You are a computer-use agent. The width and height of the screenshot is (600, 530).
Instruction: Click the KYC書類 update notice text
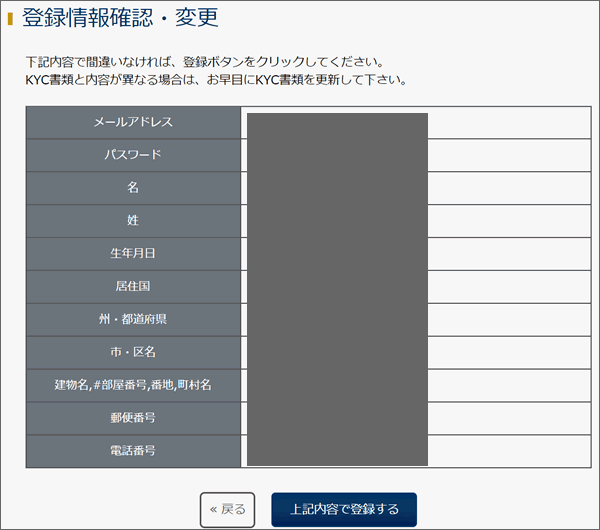click(216, 80)
